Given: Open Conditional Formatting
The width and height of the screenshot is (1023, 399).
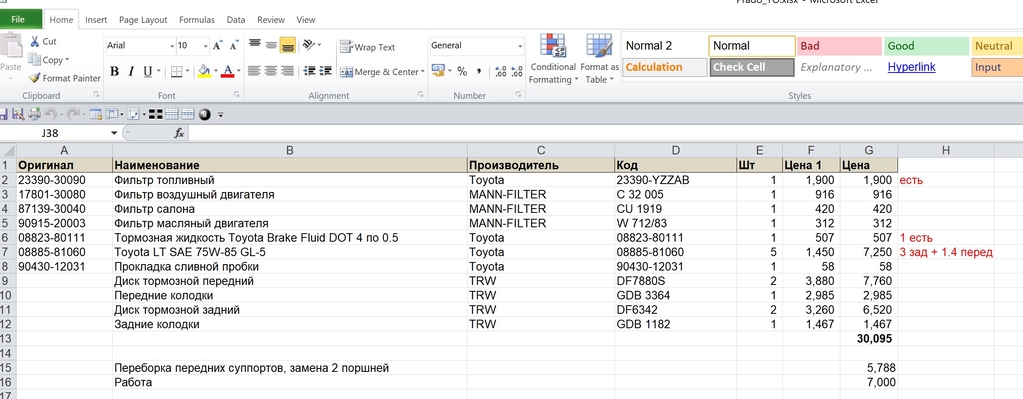Looking at the screenshot, I should (x=553, y=59).
